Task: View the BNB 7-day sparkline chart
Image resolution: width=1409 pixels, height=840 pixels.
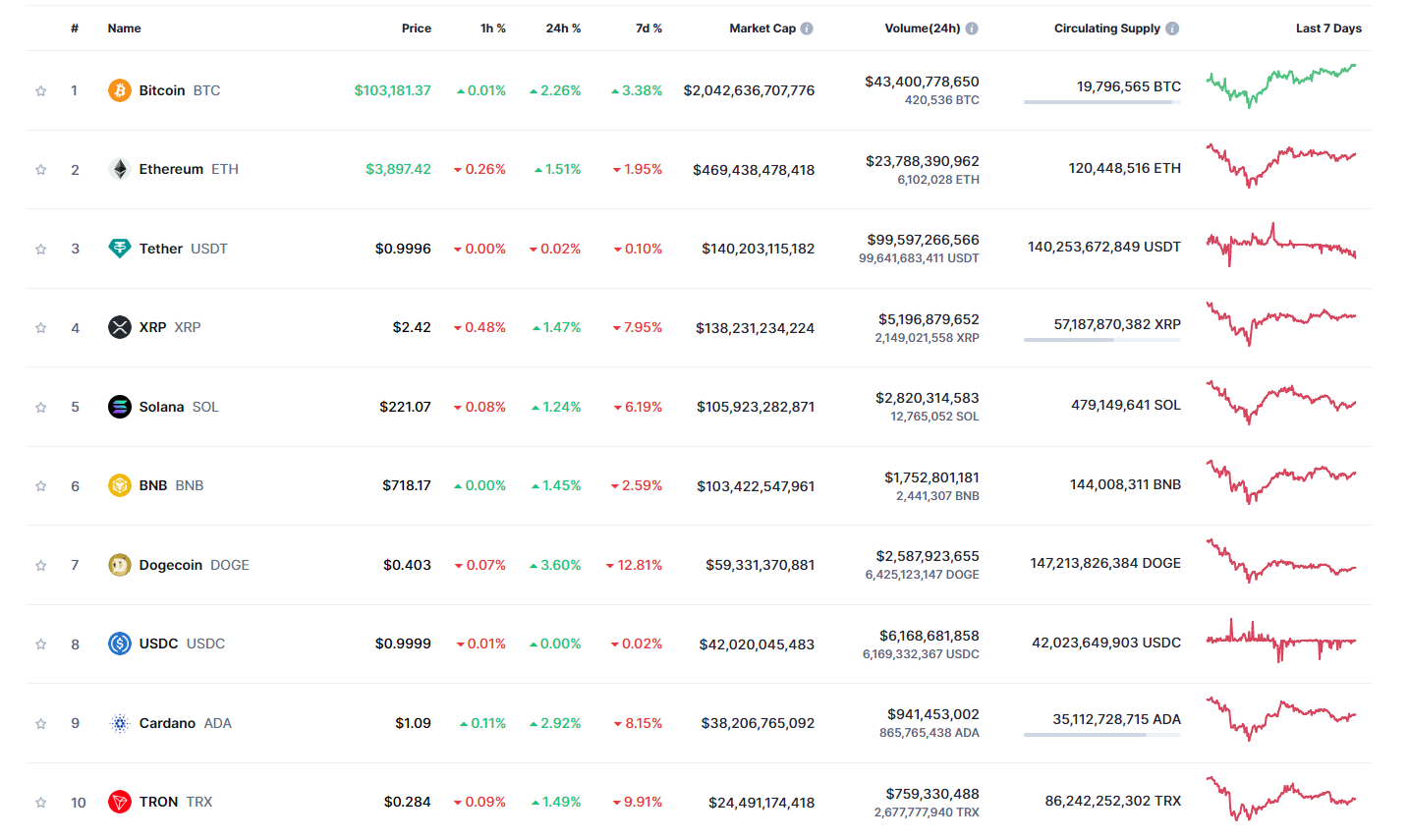Action: [1281, 481]
